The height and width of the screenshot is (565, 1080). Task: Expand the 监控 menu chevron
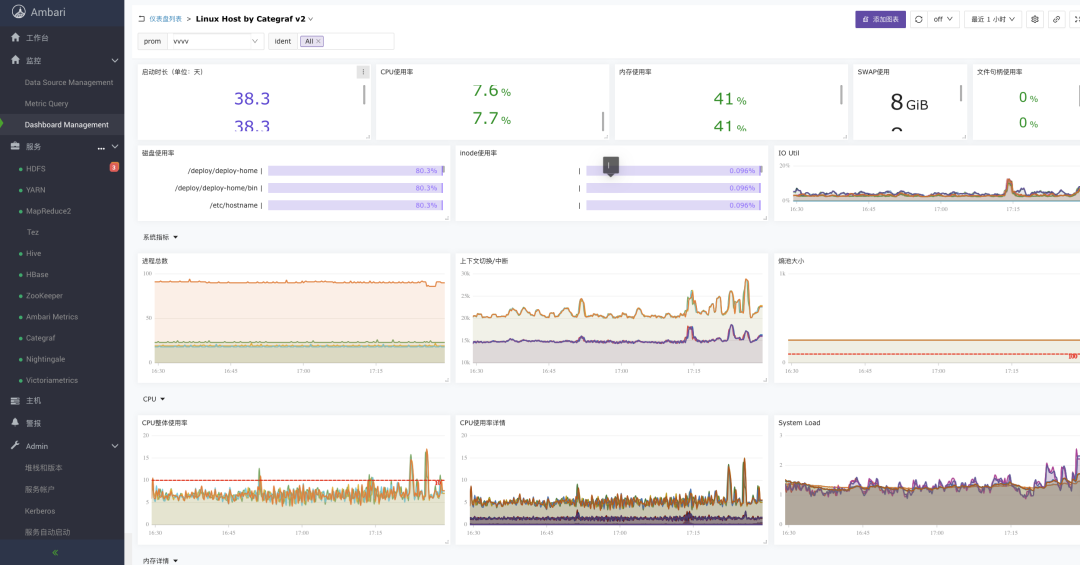click(114, 61)
